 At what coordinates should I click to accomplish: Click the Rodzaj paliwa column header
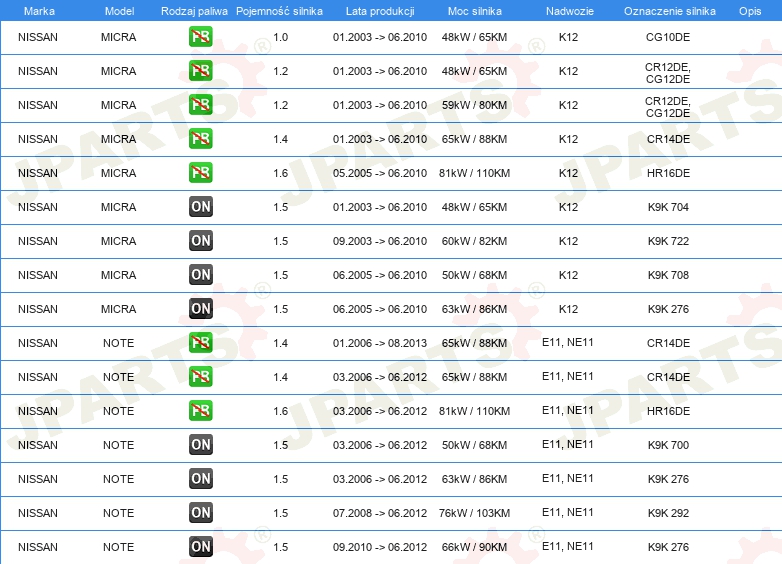click(194, 11)
